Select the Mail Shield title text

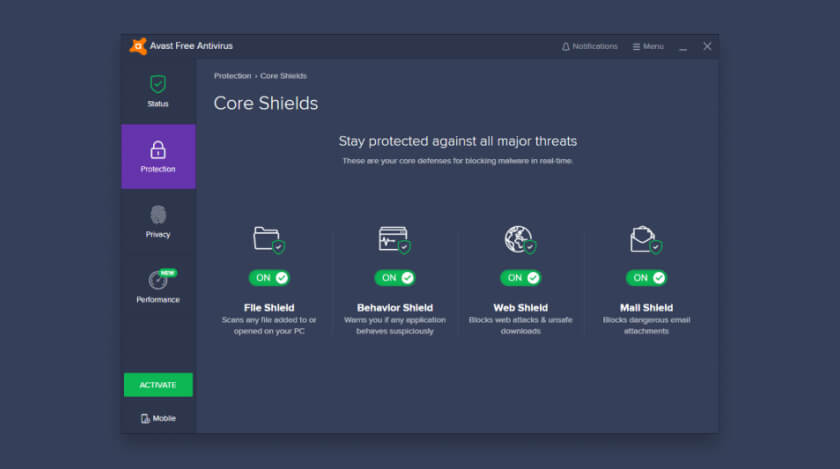[646, 308]
